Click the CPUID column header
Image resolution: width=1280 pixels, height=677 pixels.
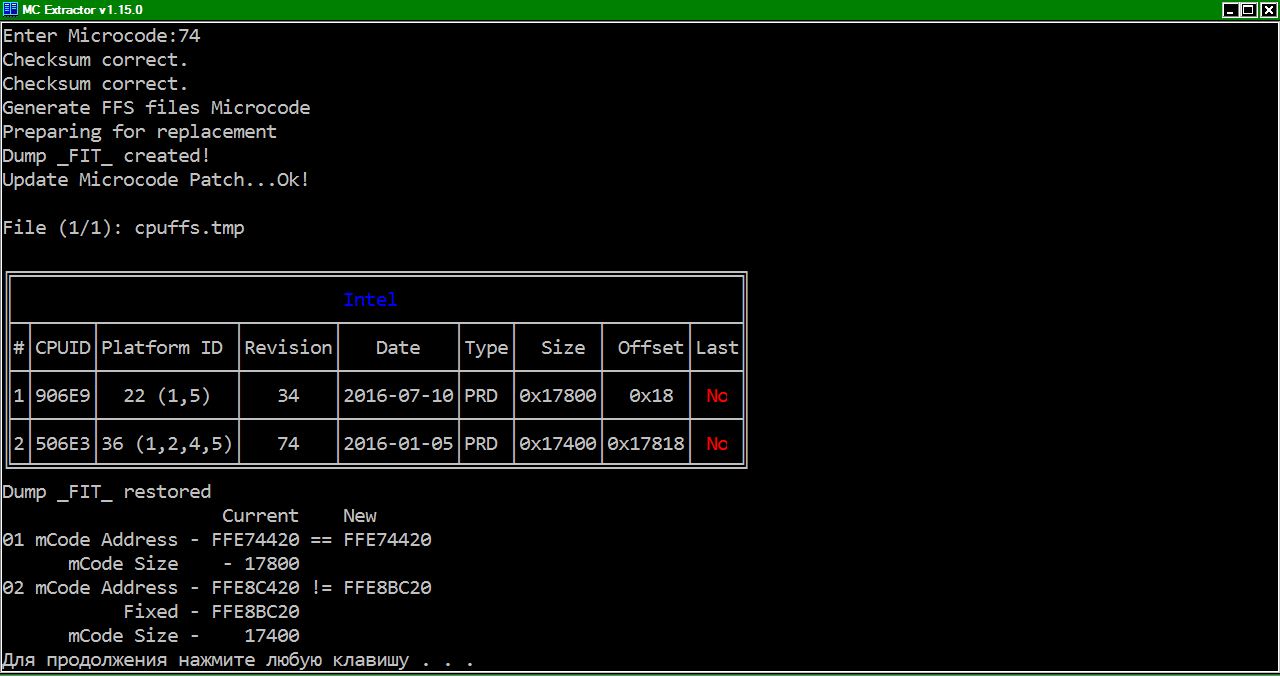(63, 348)
